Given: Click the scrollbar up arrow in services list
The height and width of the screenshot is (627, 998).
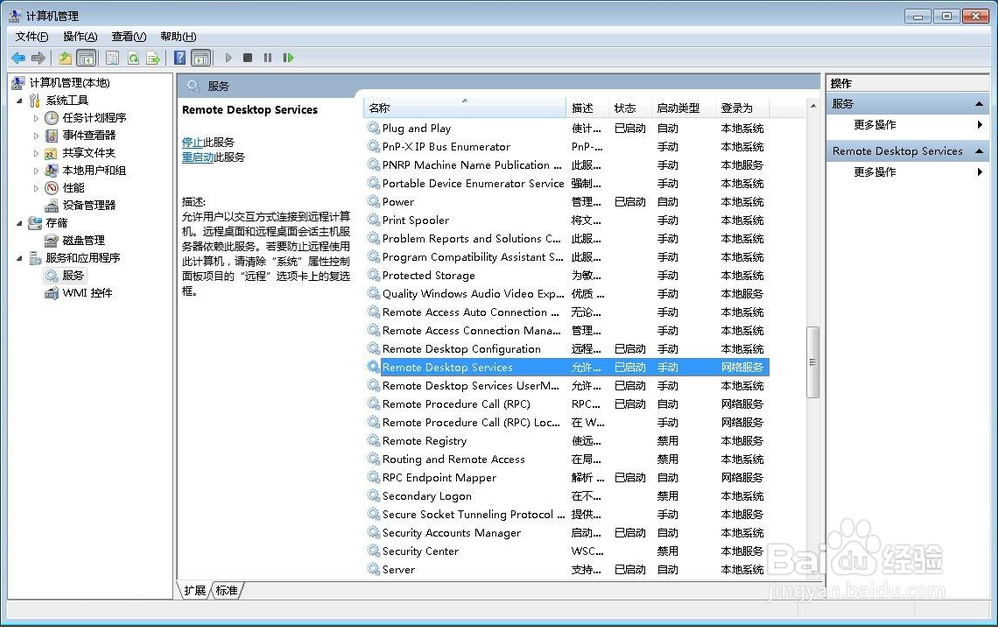Looking at the screenshot, I should (x=813, y=106).
